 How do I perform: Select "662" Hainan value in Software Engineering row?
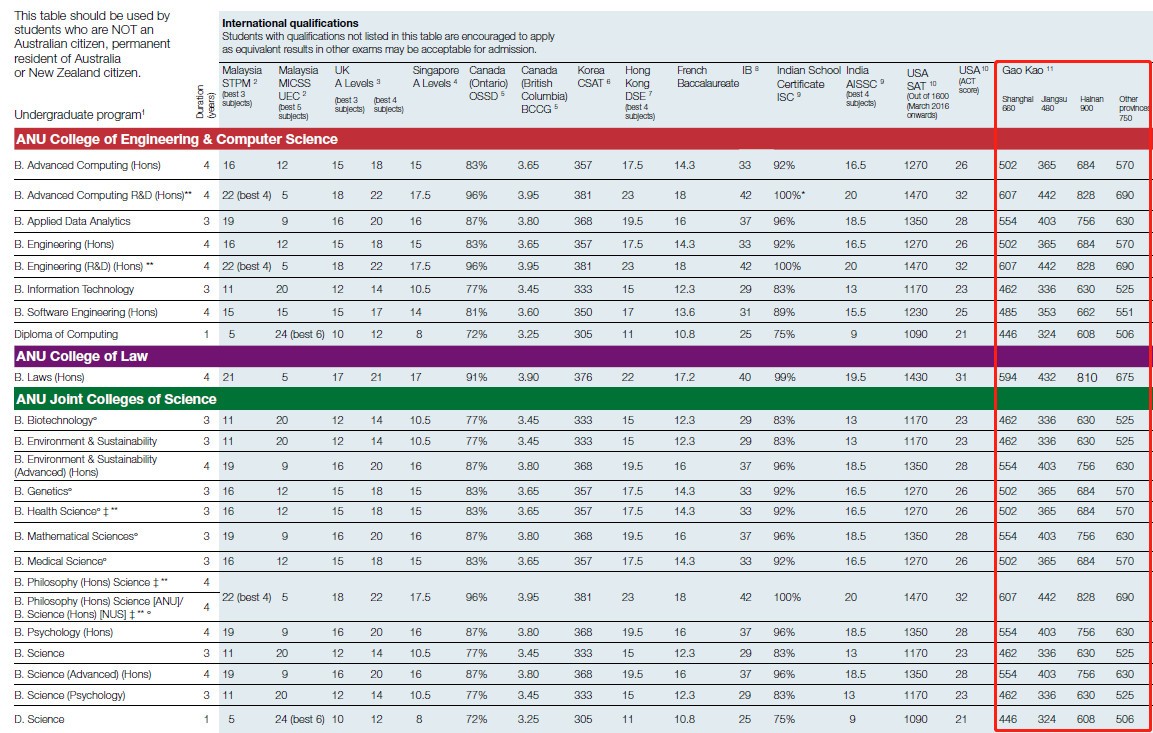pyautogui.click(x=1086, y=312)
